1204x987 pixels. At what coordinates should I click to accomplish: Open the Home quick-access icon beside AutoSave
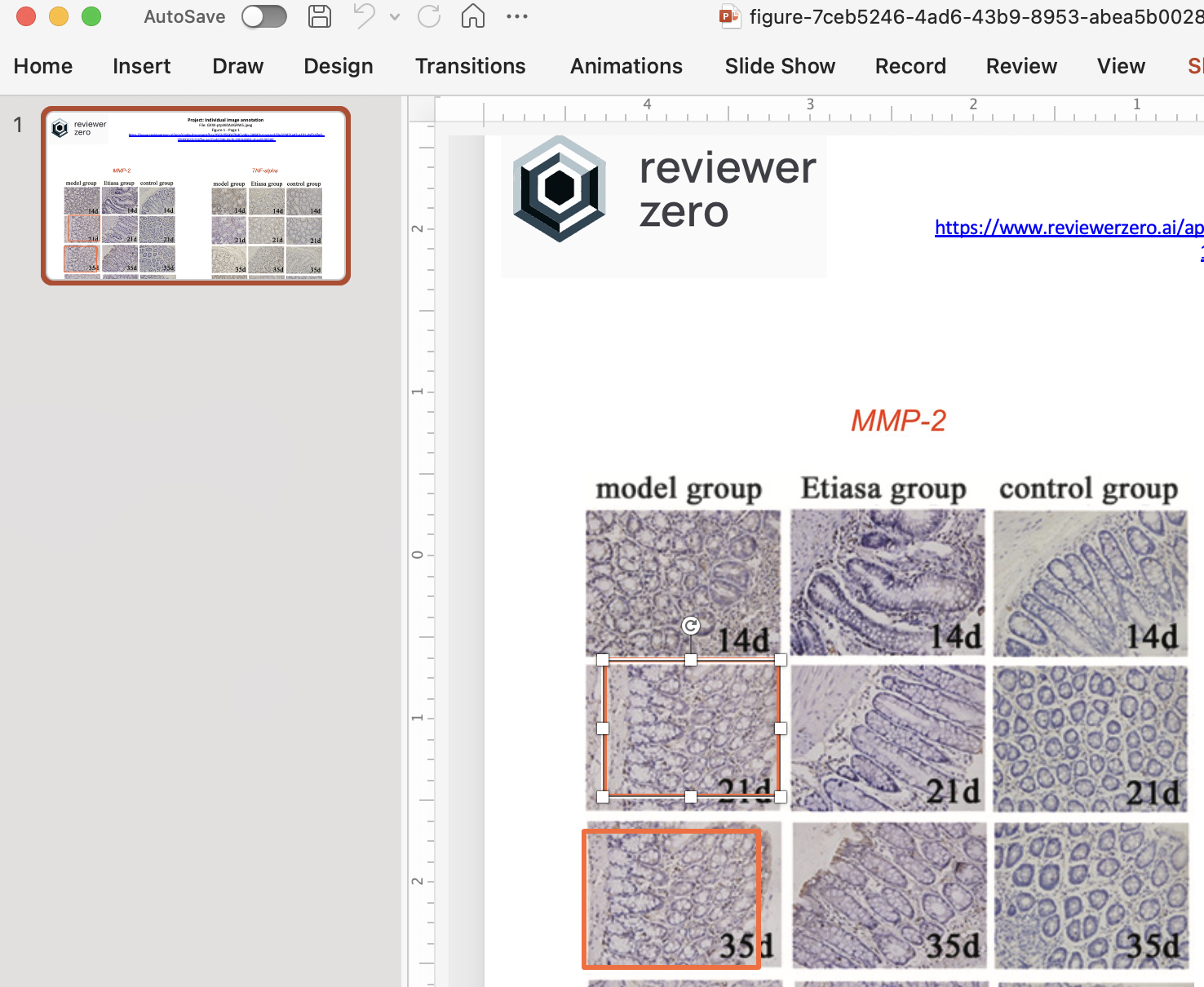click(x=472, y=16)
